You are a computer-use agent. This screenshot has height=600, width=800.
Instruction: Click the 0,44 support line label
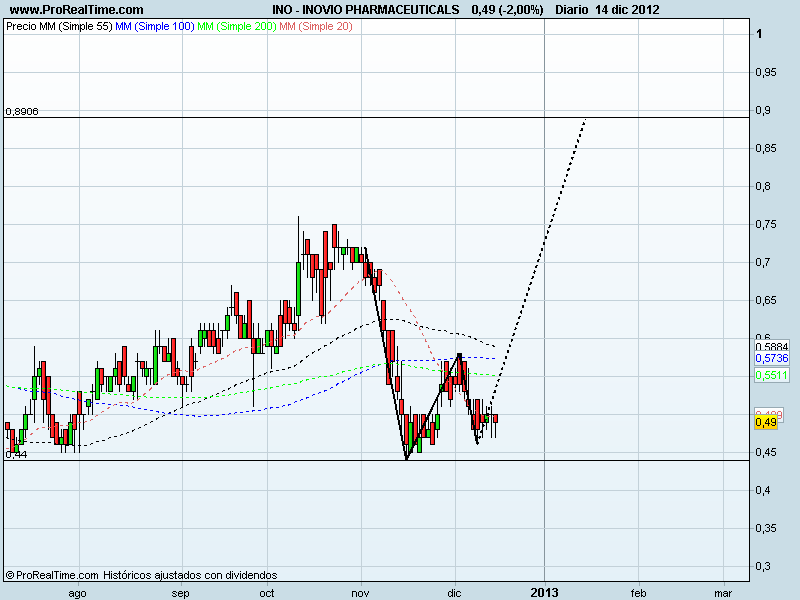point(16,454)
